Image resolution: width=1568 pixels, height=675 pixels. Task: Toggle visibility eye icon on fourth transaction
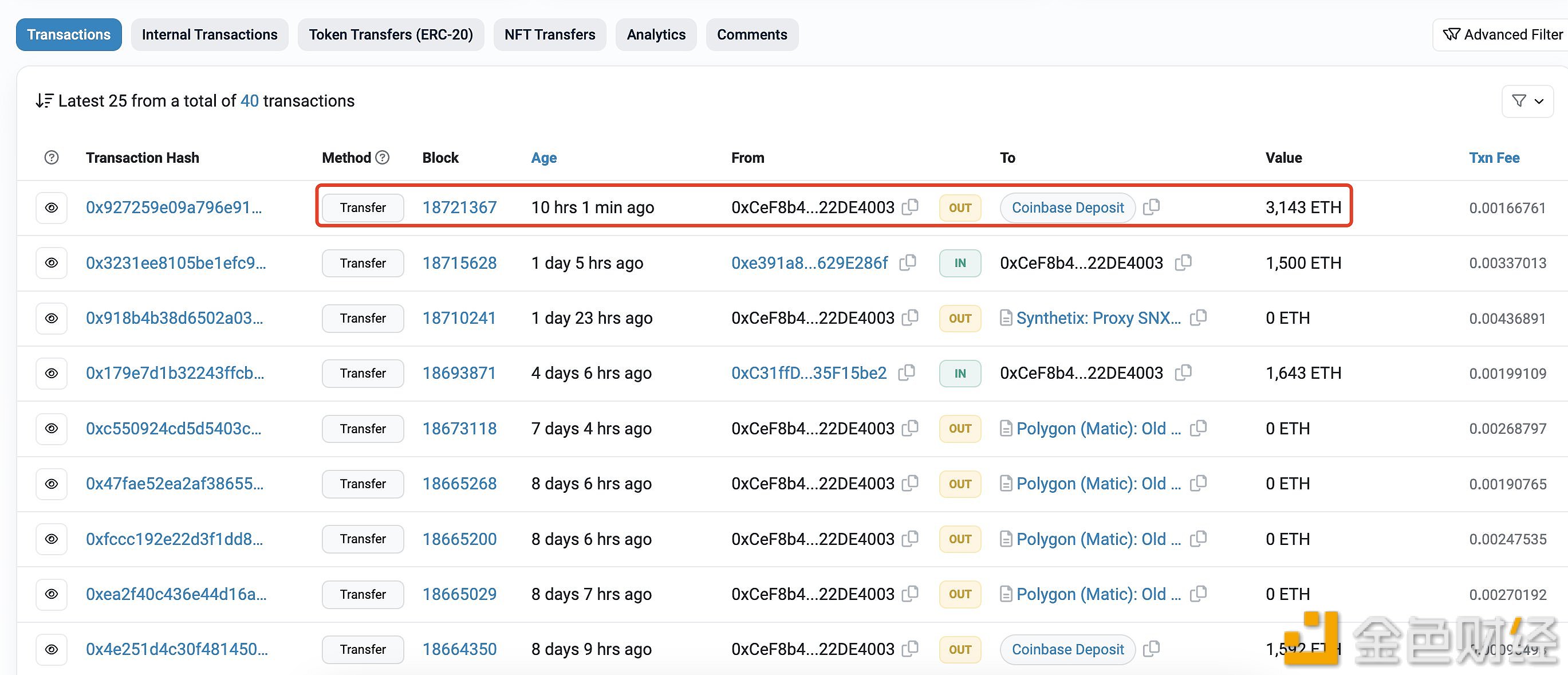pos(51,373)
